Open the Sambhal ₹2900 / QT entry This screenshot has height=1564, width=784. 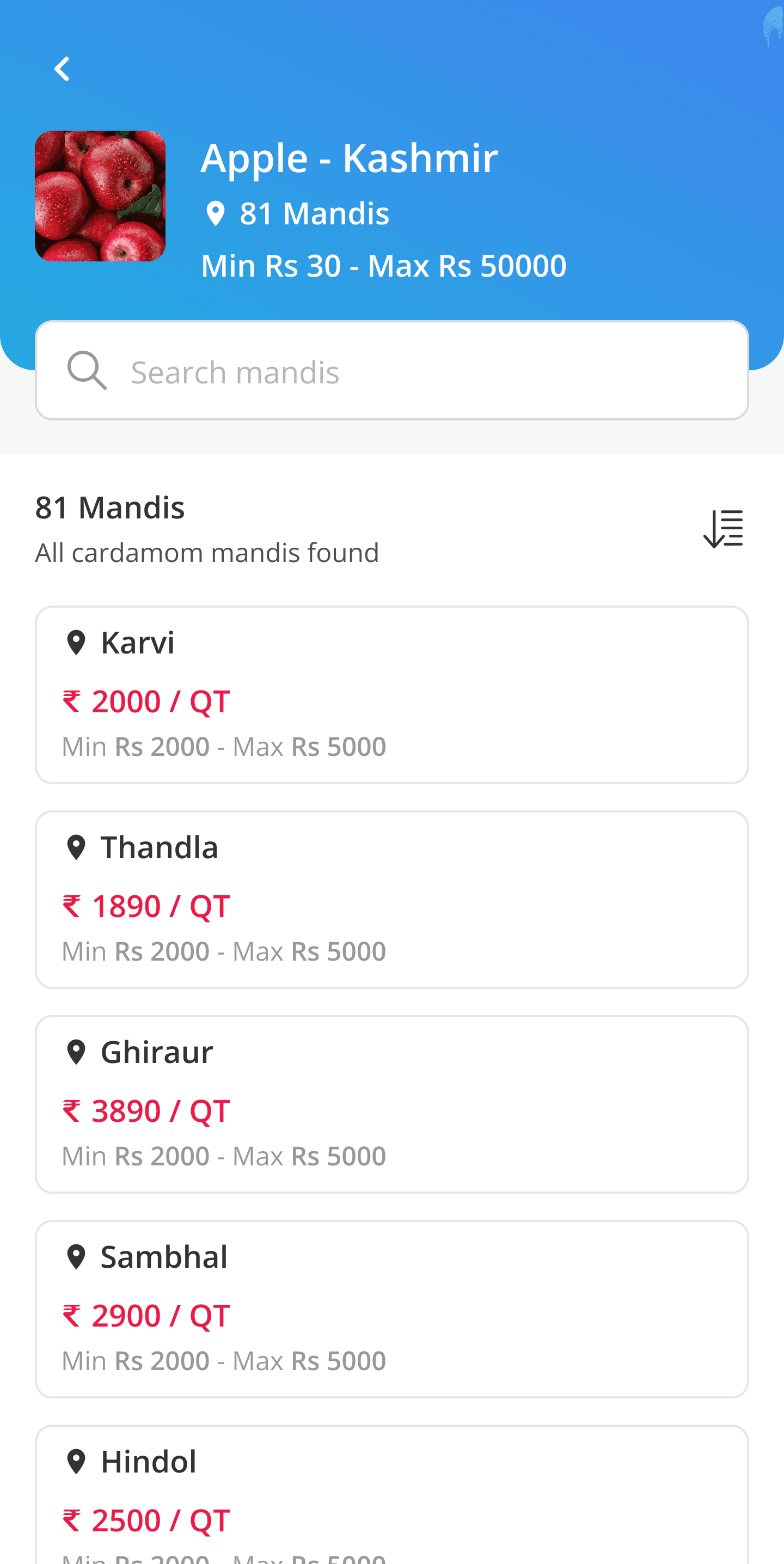[x=146, y=1316]
